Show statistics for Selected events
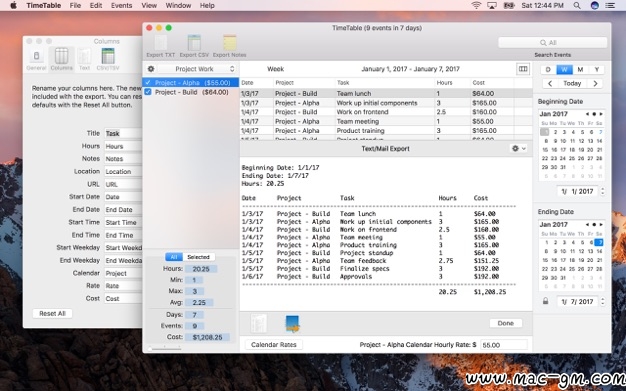The image size is (626, 391). coord(198,257)
